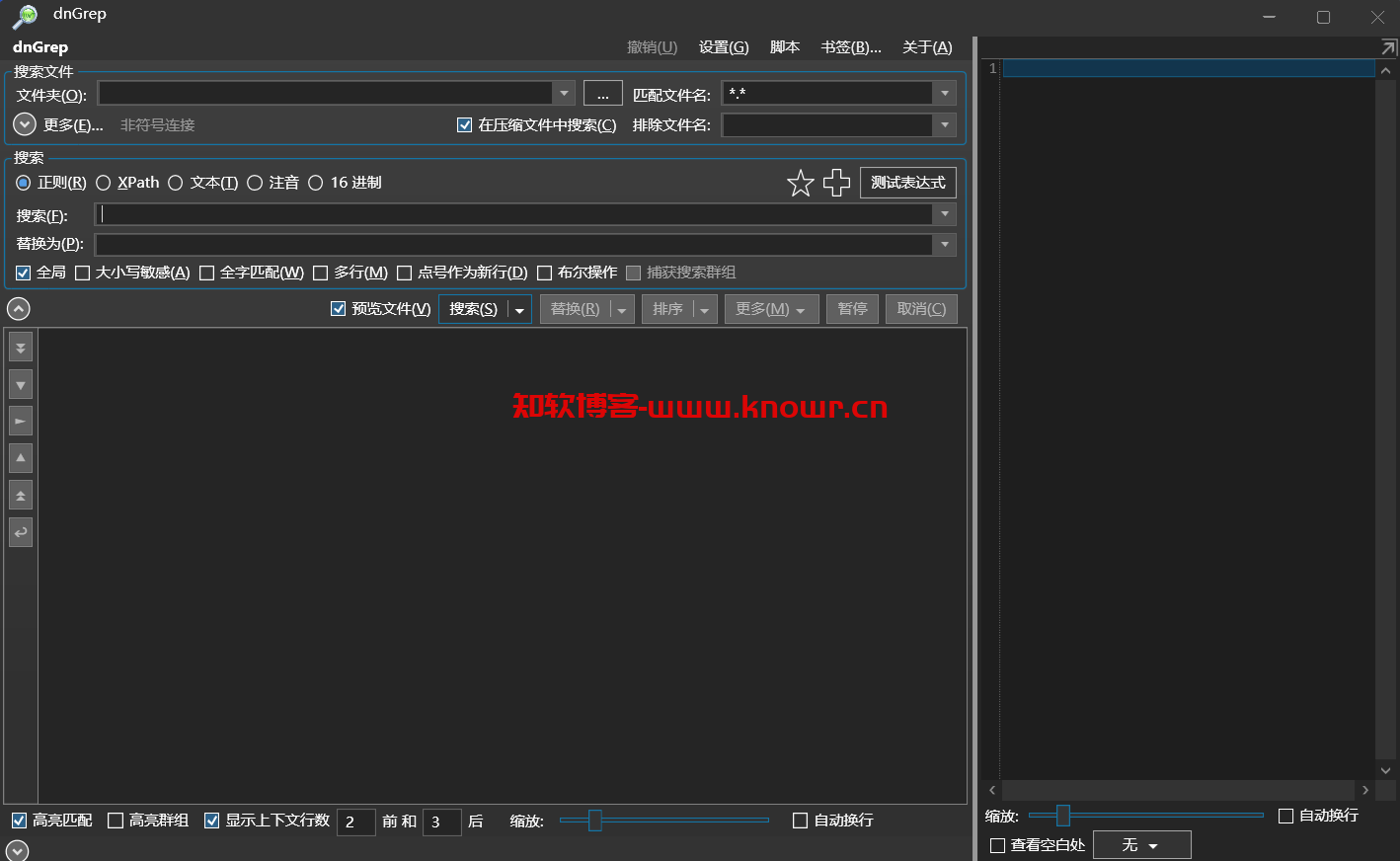This screenshot has height=861, width=1400.
Task: Open the 脚本 menu
Action: coord(785,47)
